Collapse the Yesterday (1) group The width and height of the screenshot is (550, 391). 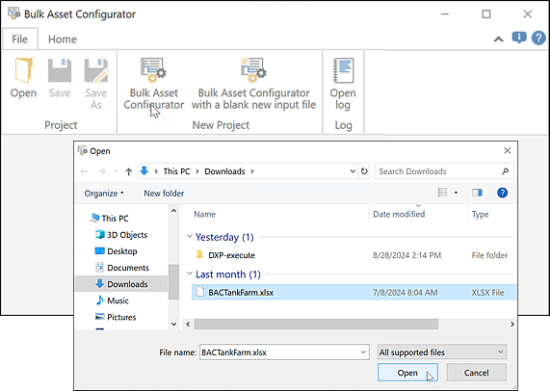[190, 237]
